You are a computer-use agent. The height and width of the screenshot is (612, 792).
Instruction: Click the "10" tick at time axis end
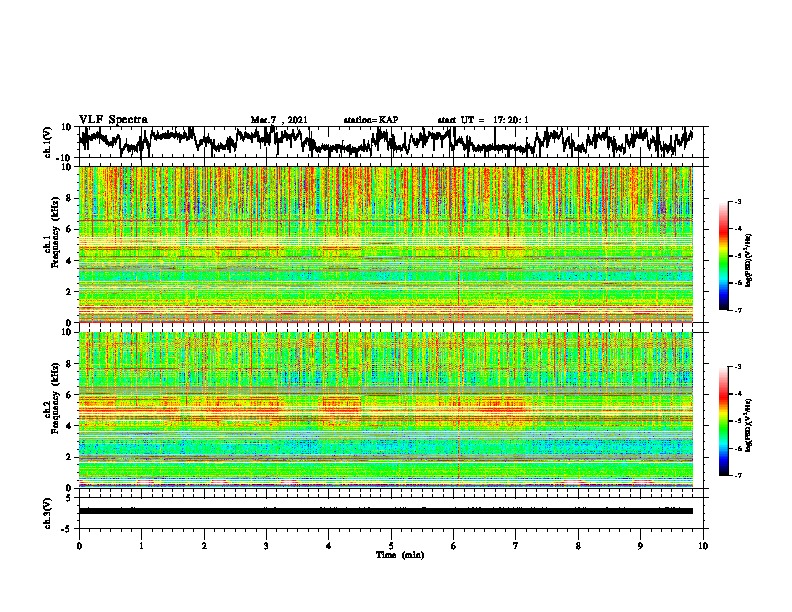(703, 546)
